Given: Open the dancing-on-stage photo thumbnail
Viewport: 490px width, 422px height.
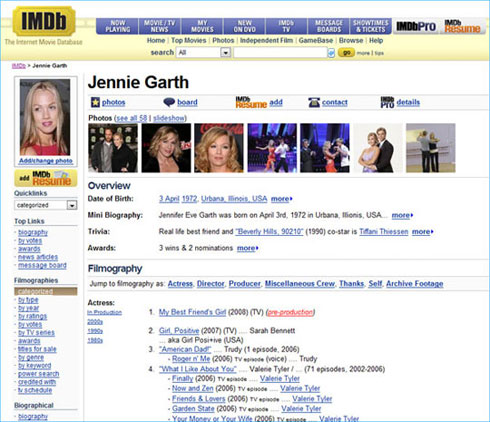Looking at the screenshot, I should (x=272, y=148).
